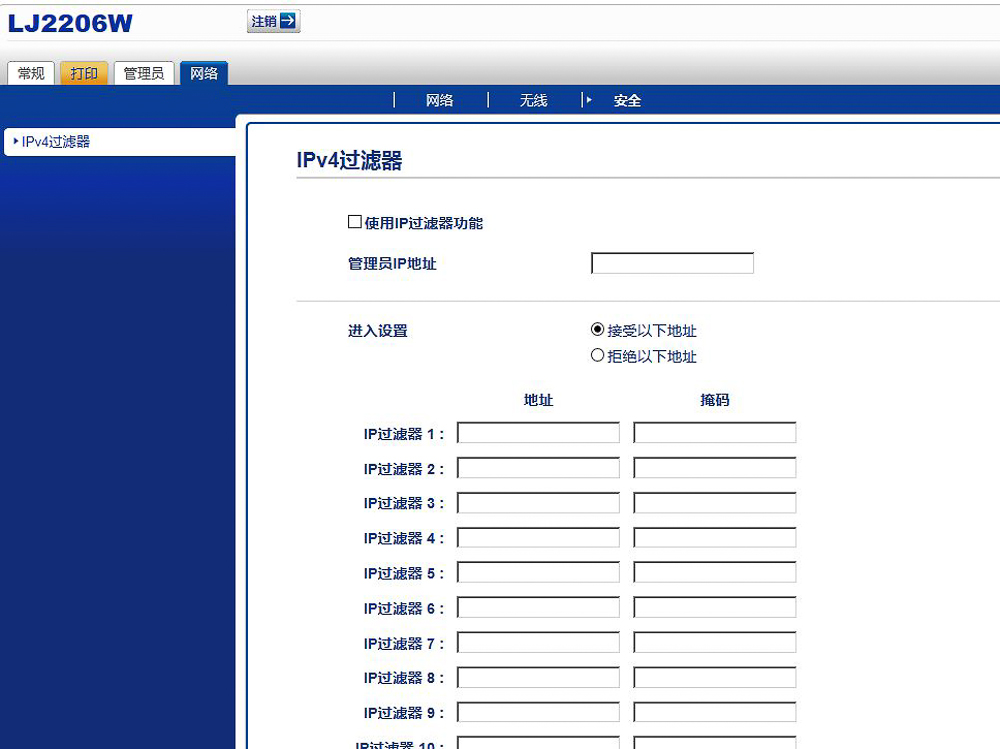The width and height of the screenshot is (1000, 749).
Task: Select the 拒绝以下地址 radio button
Action: pyautogui.click(x=597, y=355)
